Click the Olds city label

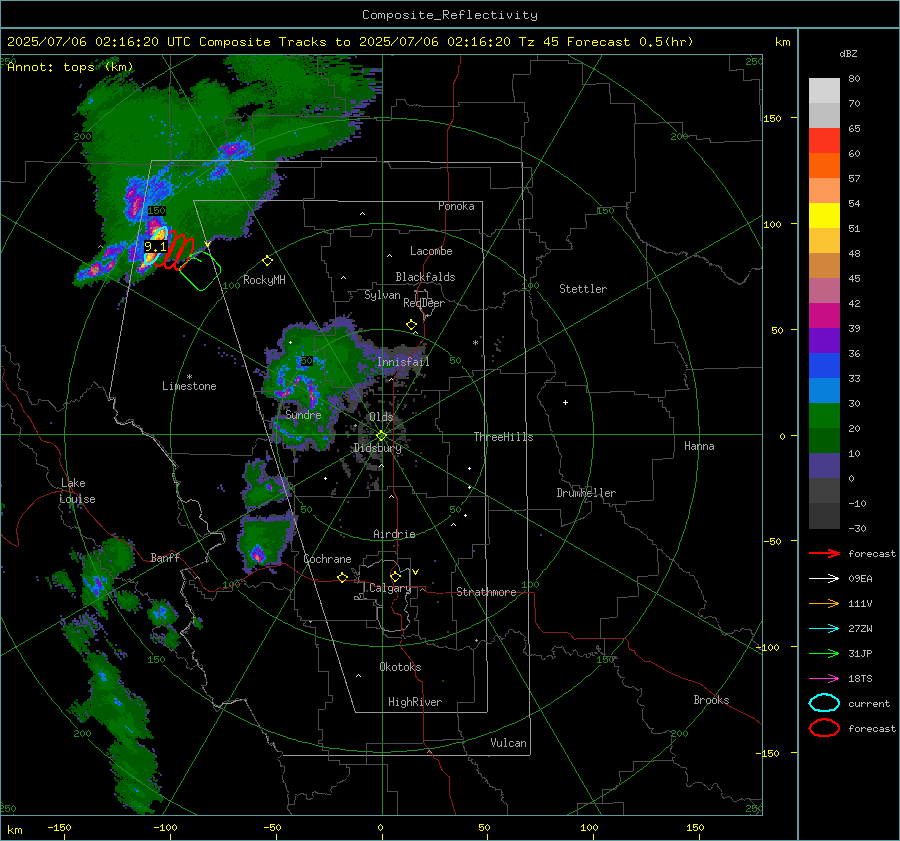381,417
